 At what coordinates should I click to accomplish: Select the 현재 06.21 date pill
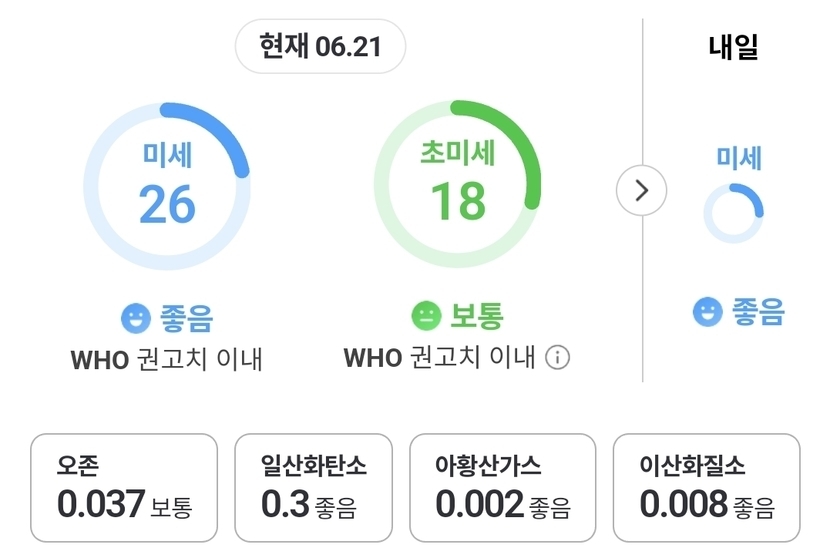pos(320,46)
